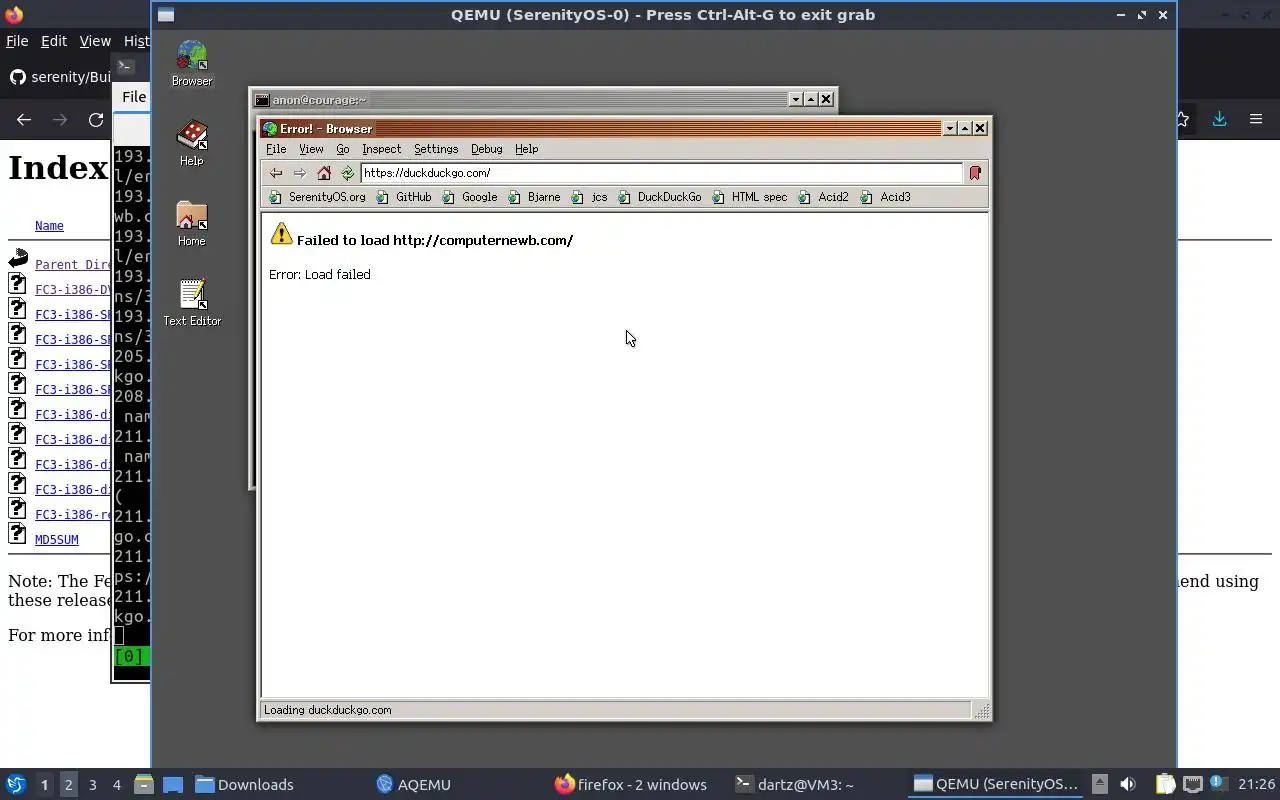Click status text 'Loading duckduckgo.com'

[328, 710]
